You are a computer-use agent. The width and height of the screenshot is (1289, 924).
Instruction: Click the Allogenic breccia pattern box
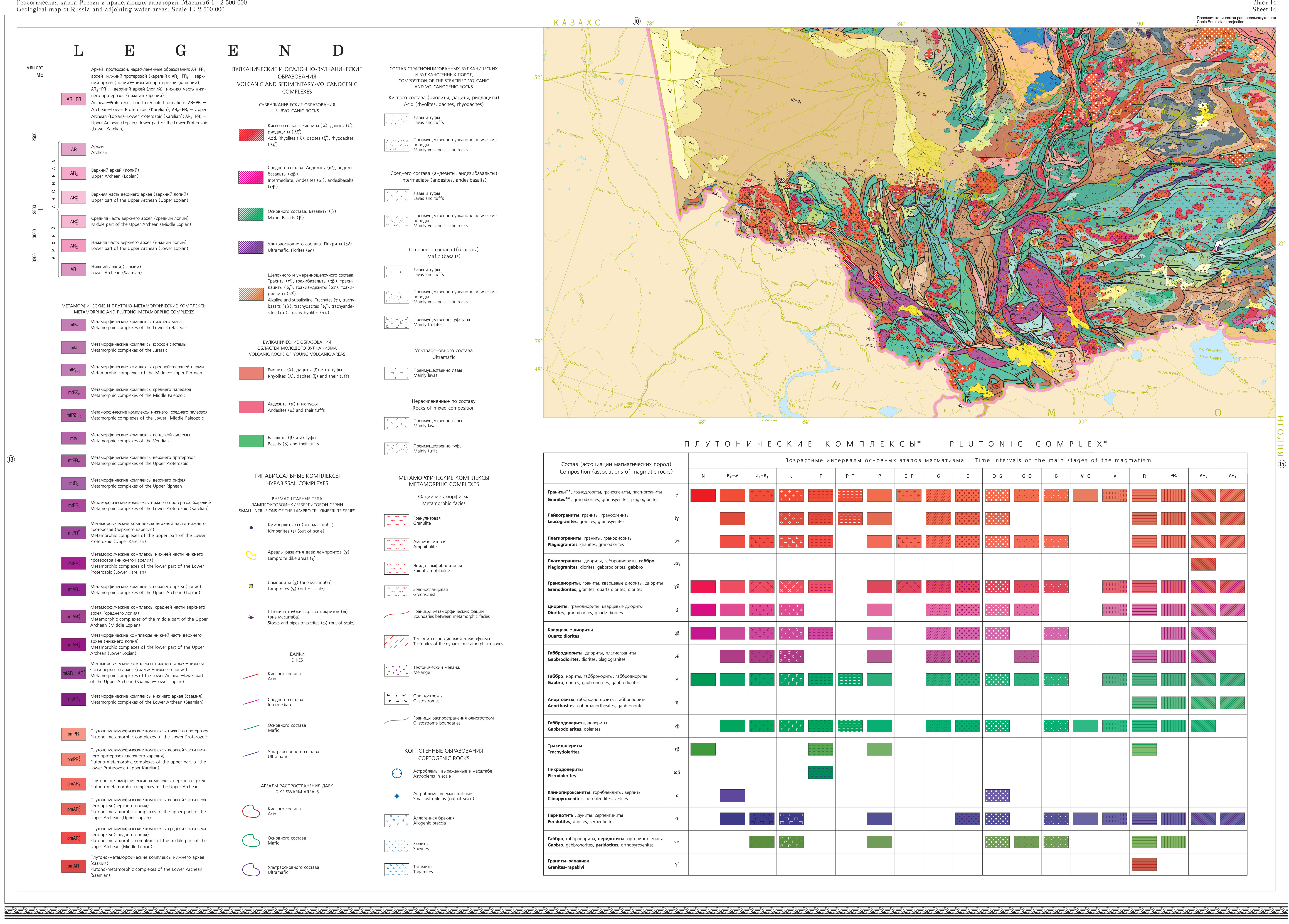(397, 821)
